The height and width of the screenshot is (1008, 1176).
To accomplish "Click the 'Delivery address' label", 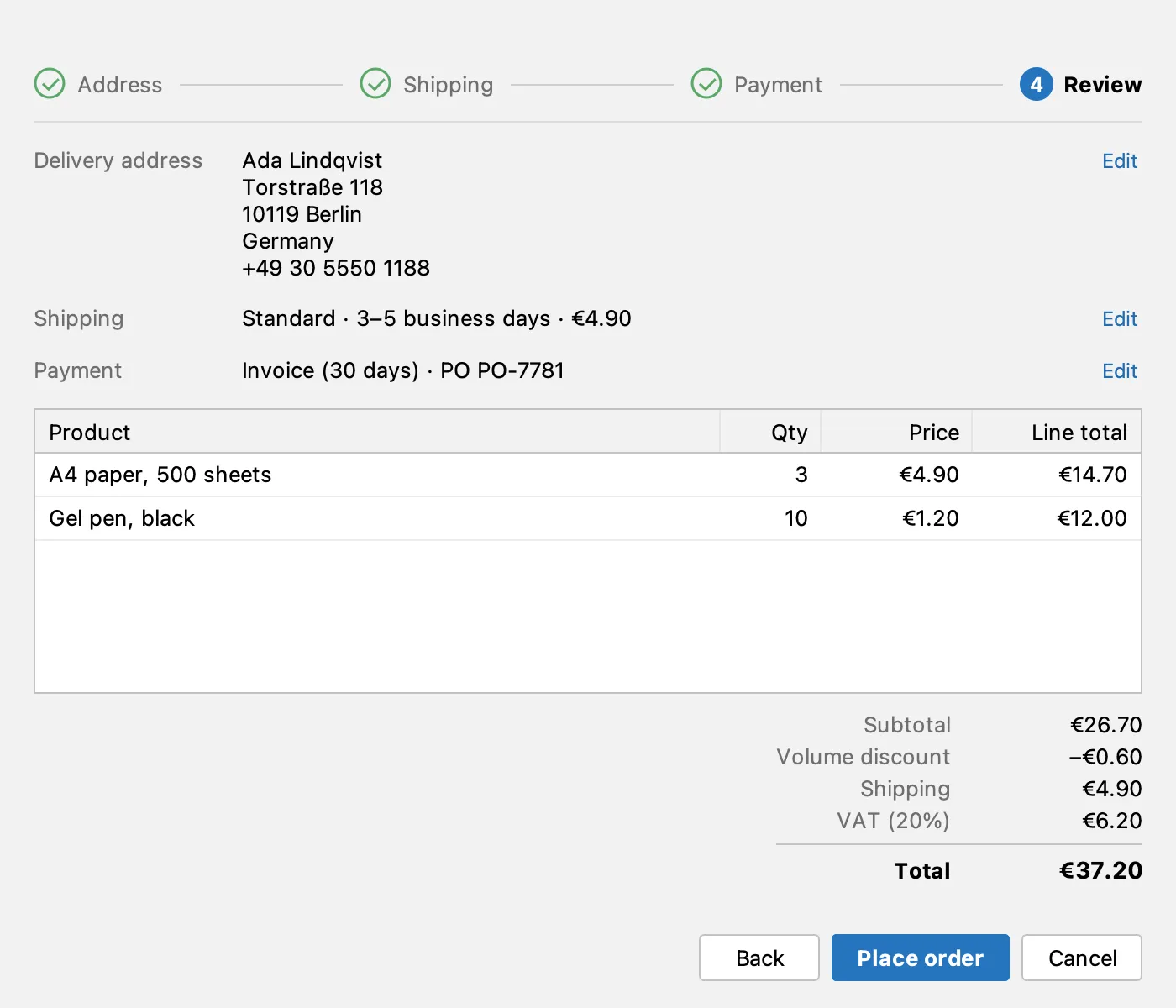I will coord(118,160).
